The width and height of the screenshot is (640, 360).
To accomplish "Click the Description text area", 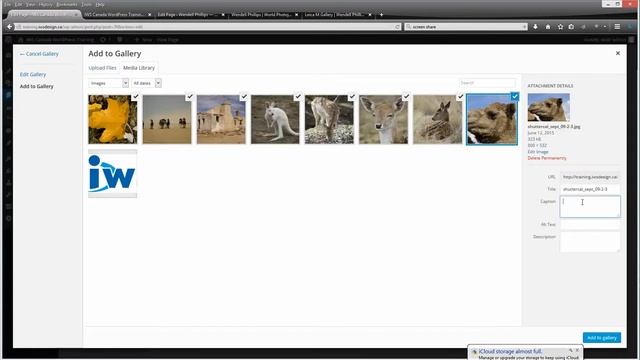I will click(x=590, y=242).
